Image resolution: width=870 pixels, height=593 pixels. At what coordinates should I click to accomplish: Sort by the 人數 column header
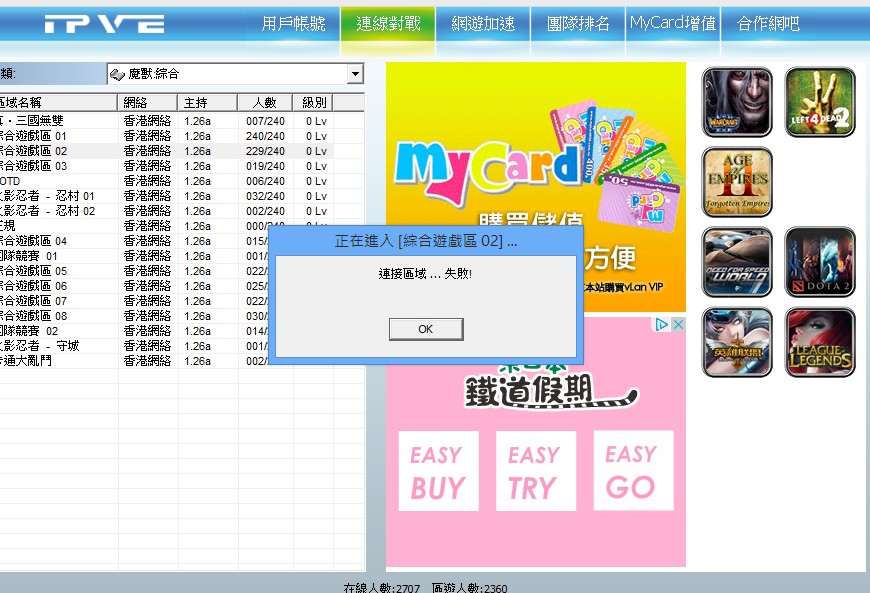tap(265, 103)
